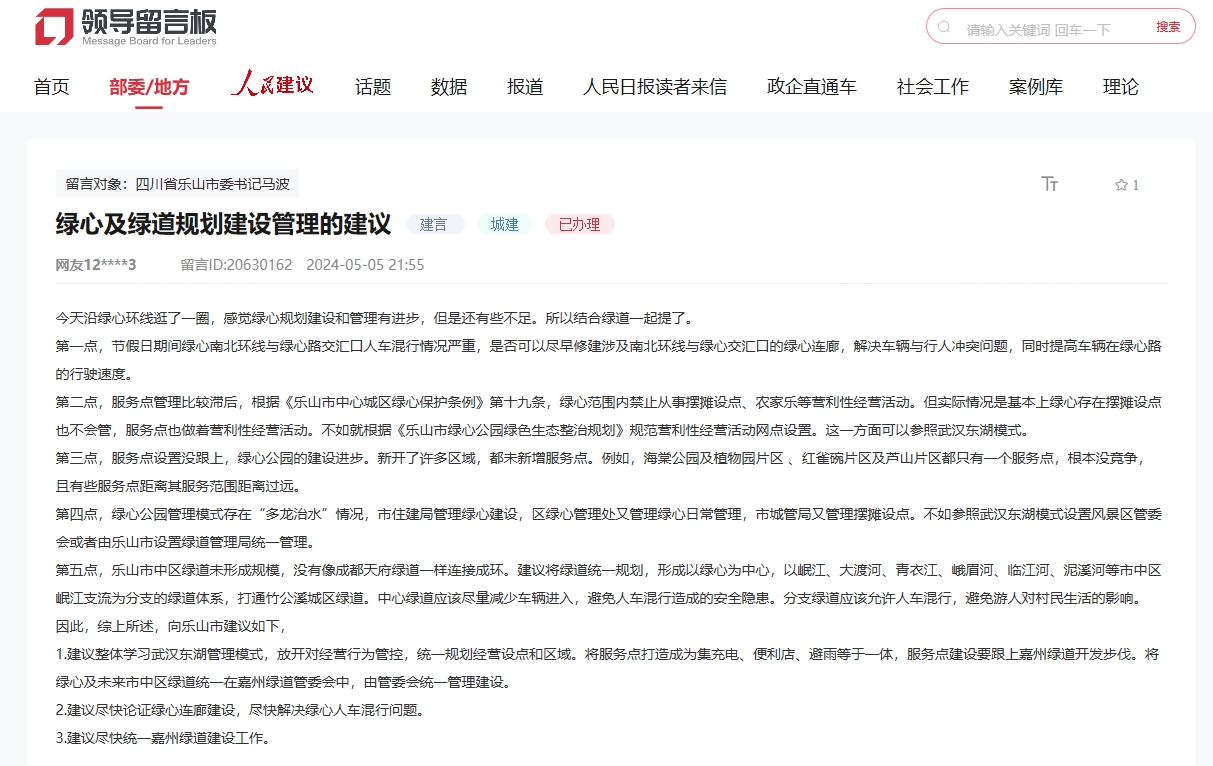Open the 社会工作 section
The image size is (1213, 766).
932,87
